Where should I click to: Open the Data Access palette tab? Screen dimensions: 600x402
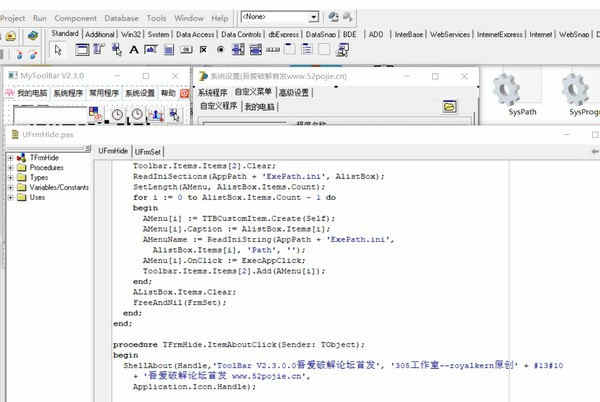pyautogui.click(x=195, y=34)
